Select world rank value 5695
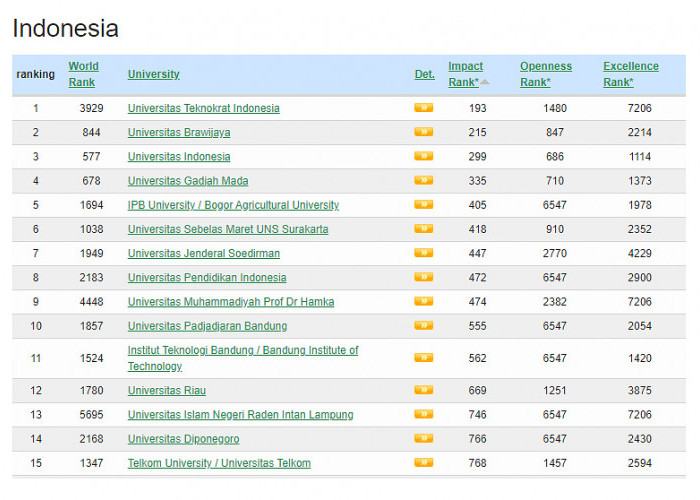Viewport: 700px width, 500px height. click(x=91, y=414)
